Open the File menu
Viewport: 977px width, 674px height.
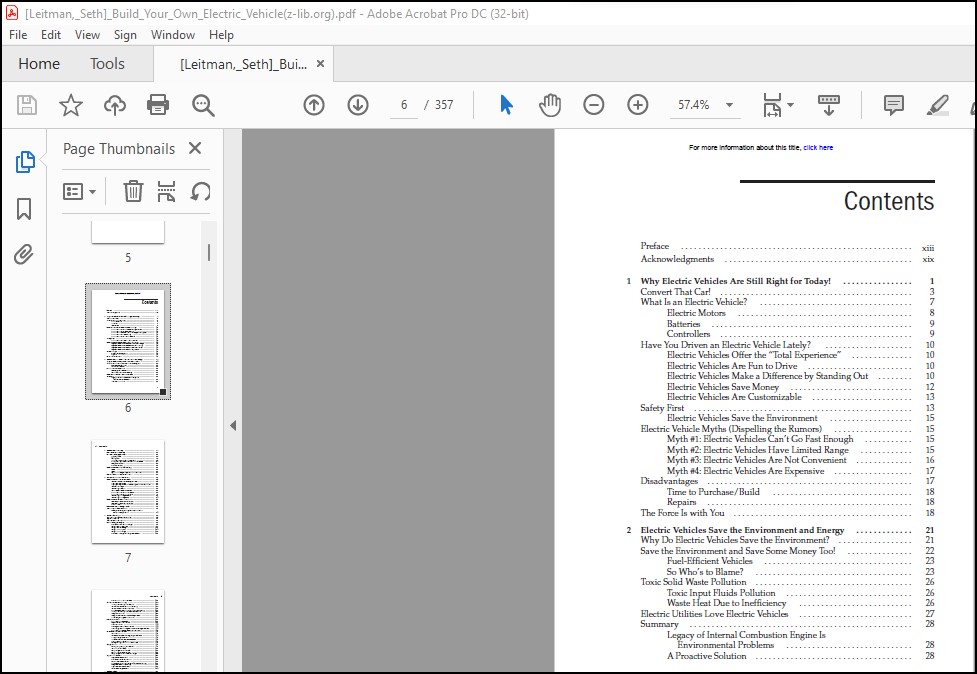18,35
